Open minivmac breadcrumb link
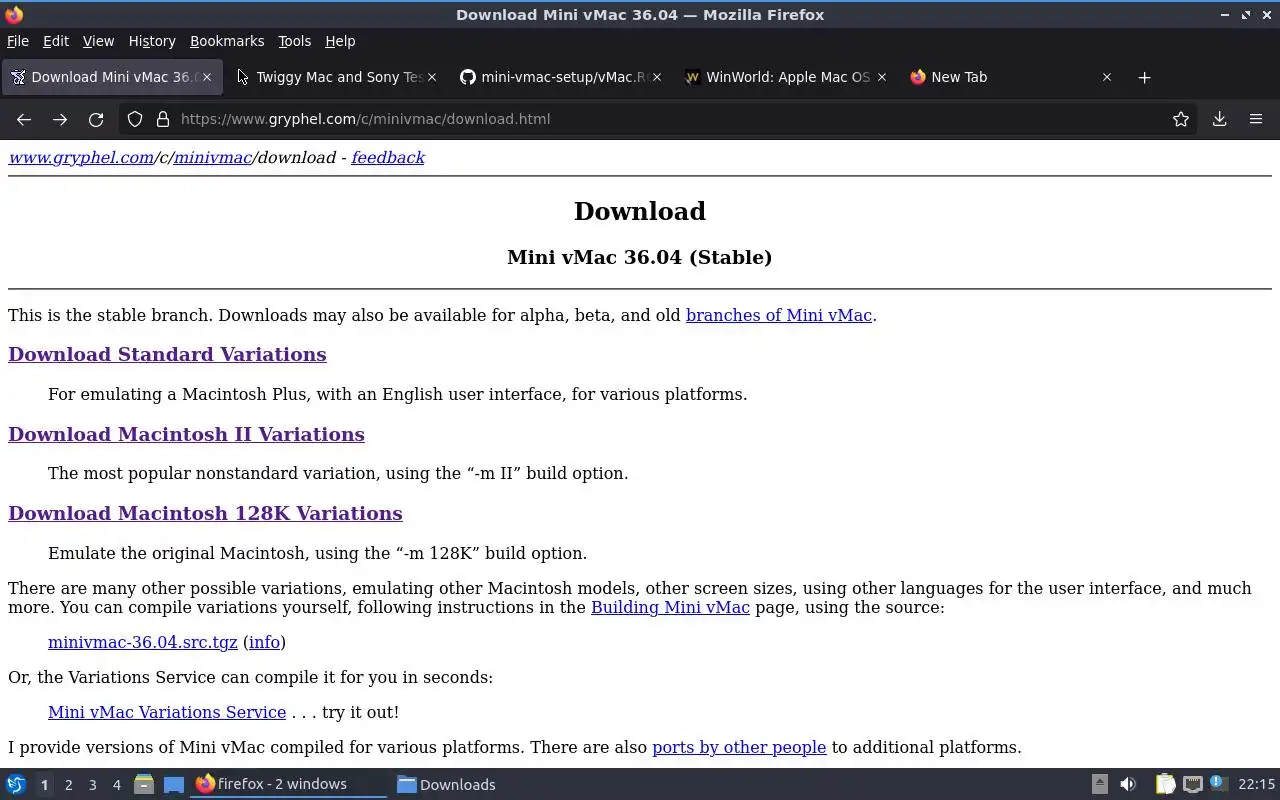The image size is (1280, 800). (x=213, y=158)
